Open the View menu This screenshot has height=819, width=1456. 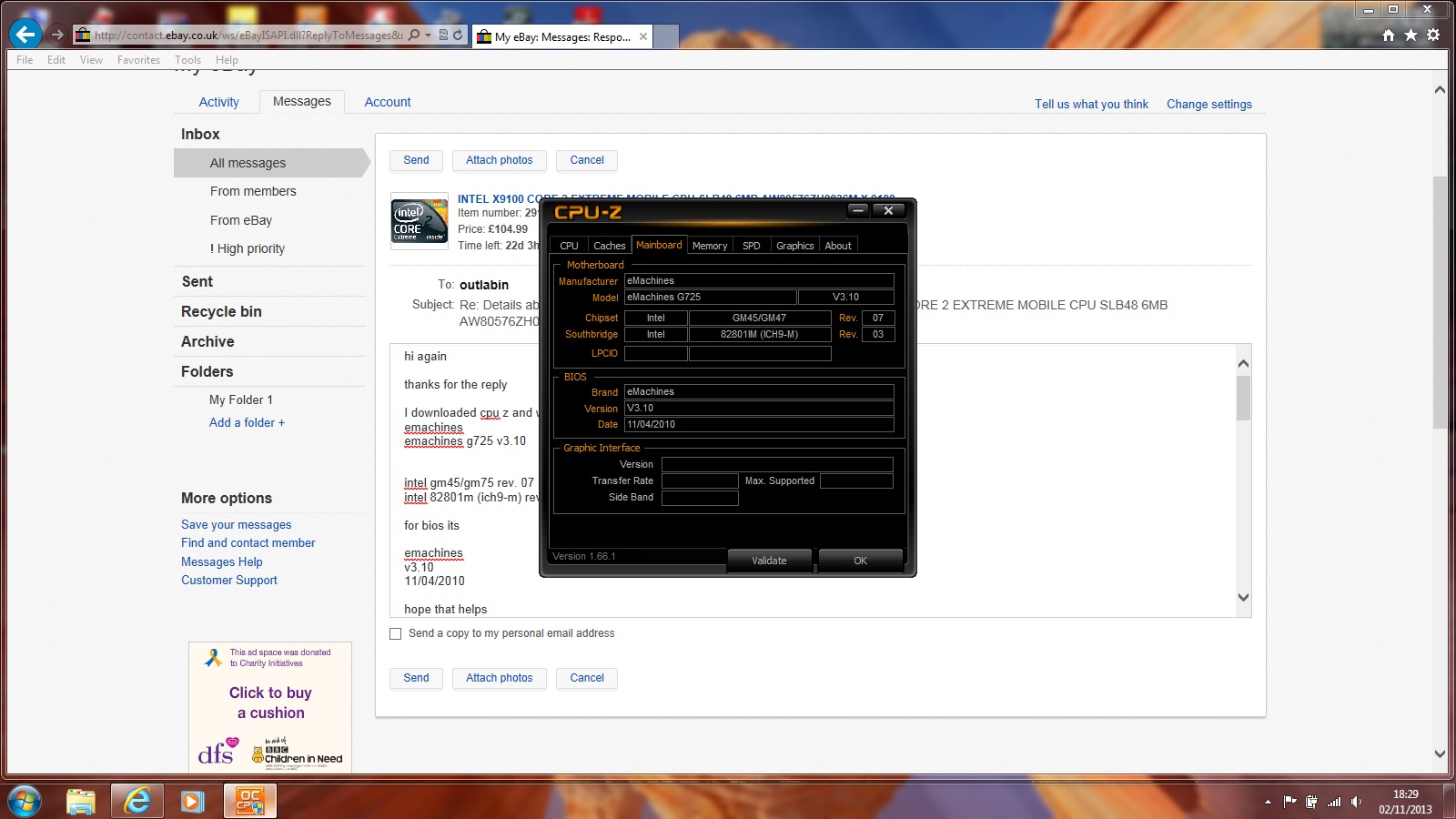[91, 60]
